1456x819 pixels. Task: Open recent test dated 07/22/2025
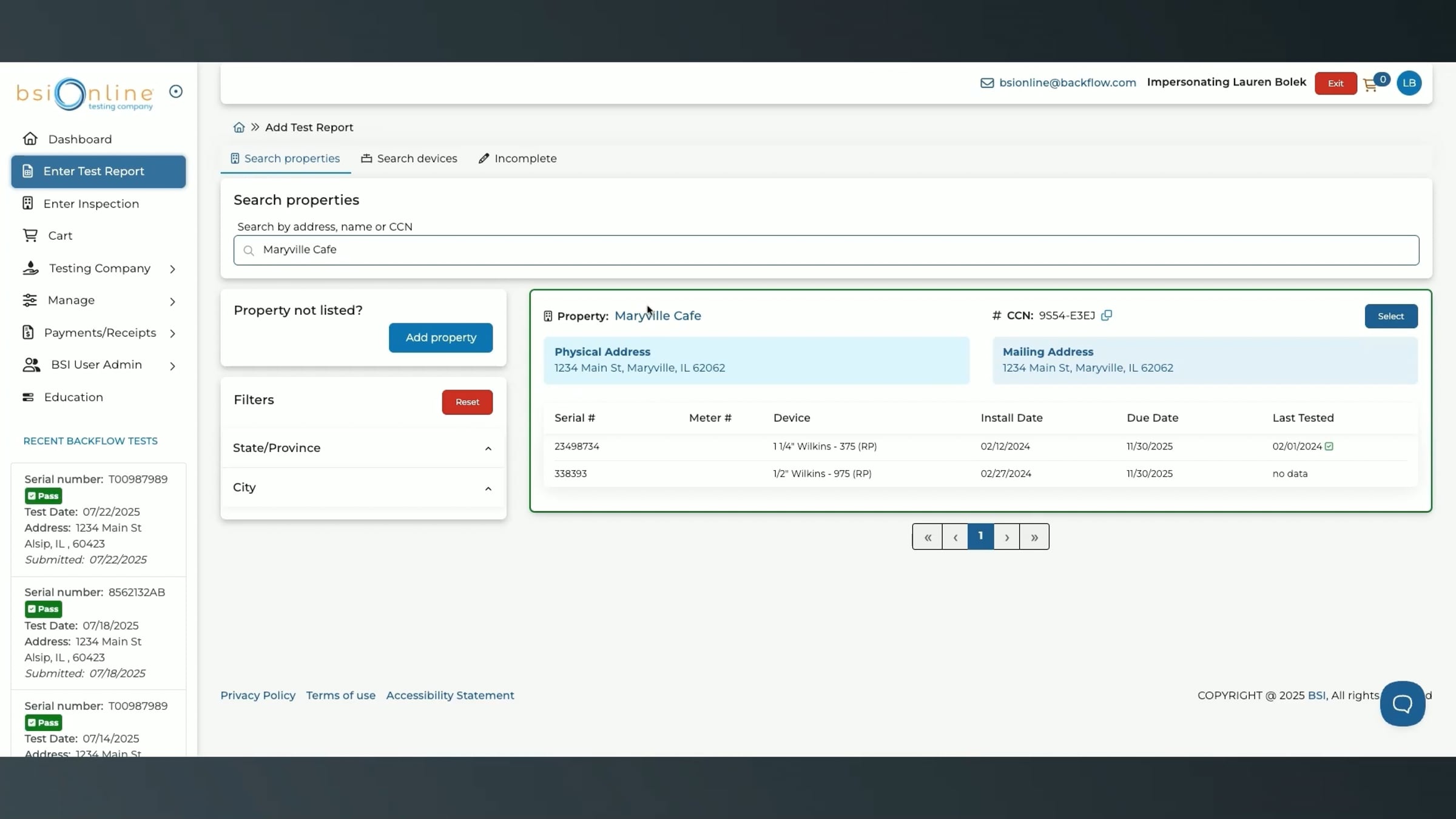point(98,520)
